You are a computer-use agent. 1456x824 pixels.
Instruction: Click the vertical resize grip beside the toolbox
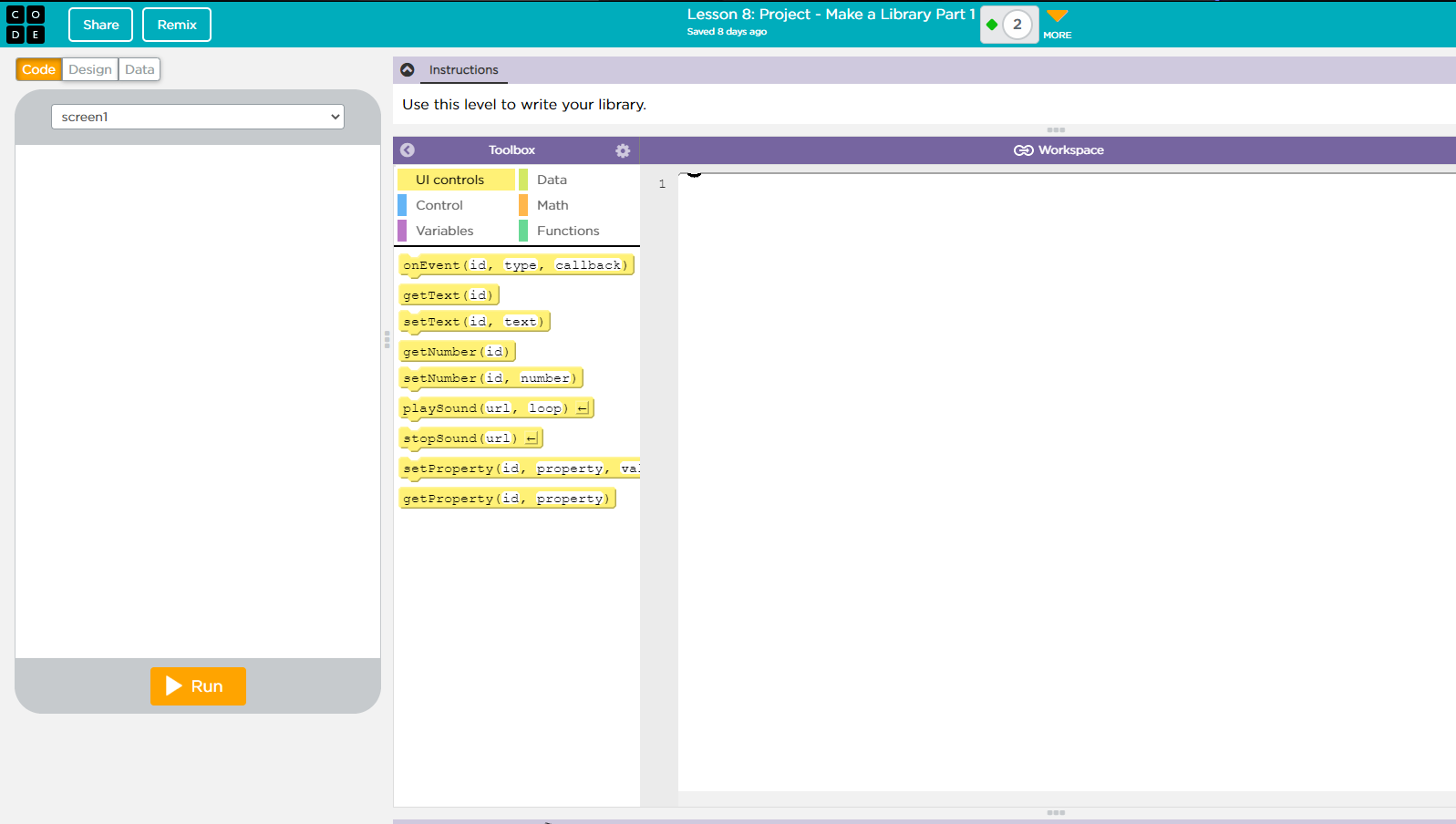[387, 339]
